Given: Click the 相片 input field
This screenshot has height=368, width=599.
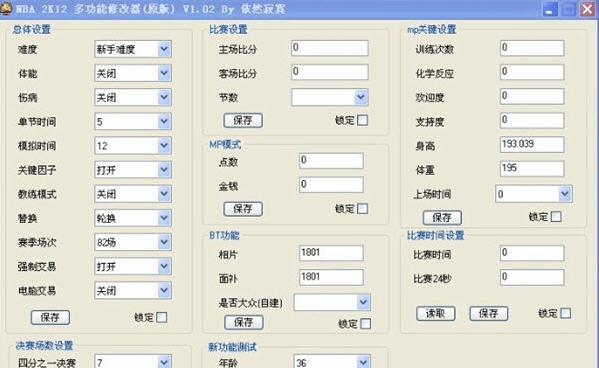Looking at the screenshot, I should click(x=331, y=253).
